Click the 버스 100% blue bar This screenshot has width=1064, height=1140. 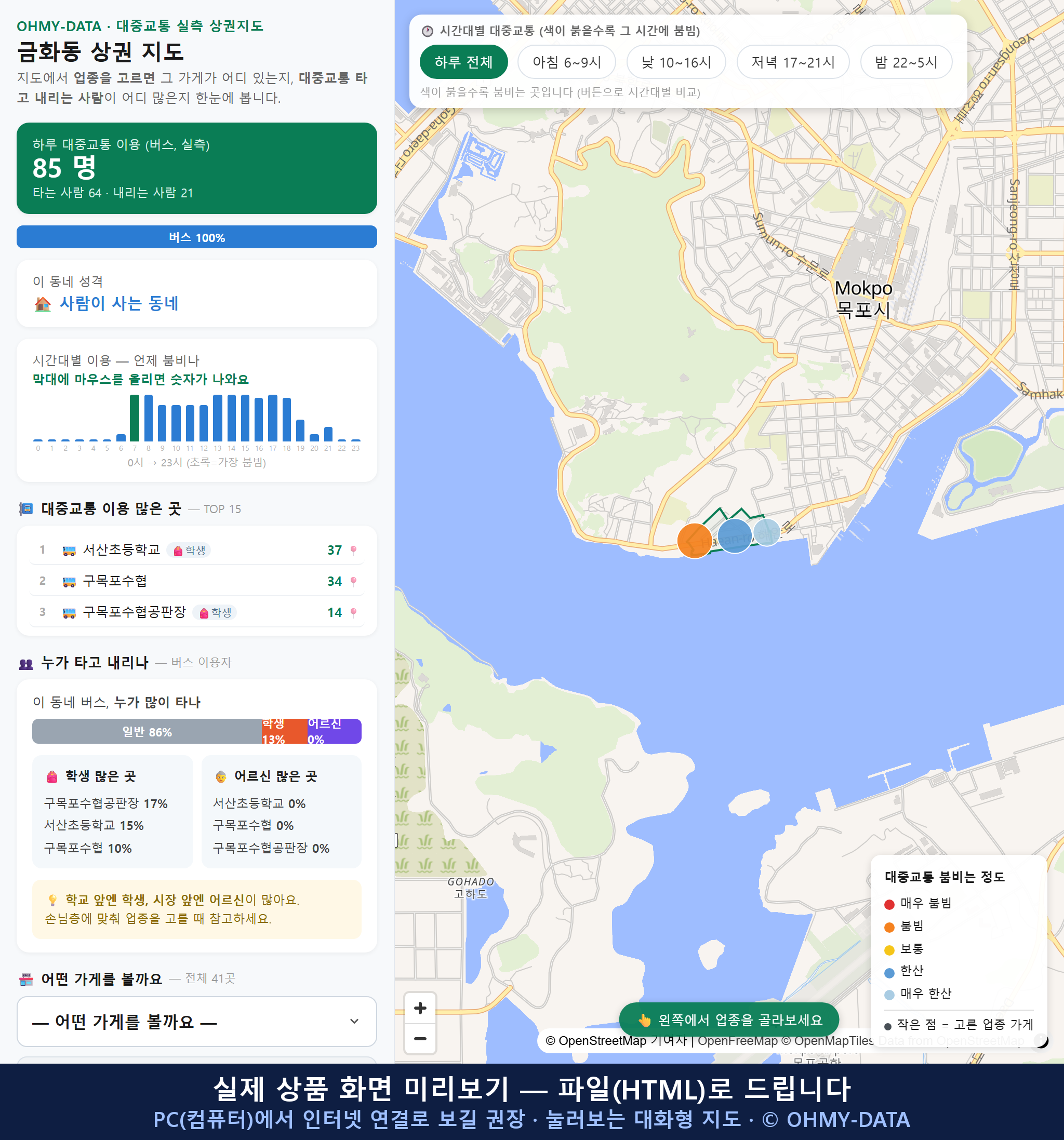coord(197,237)
